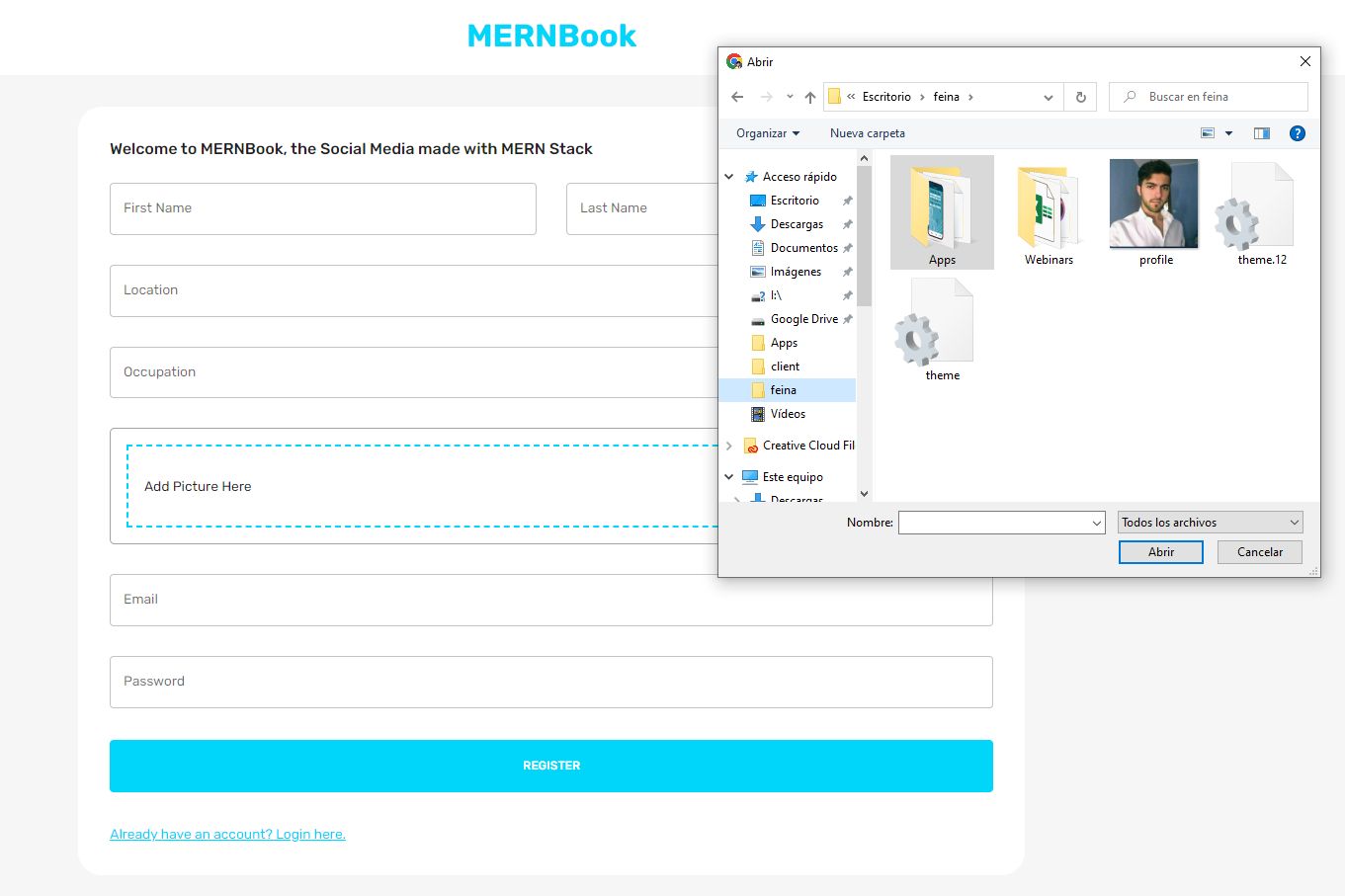Click the Add Picture Here dropzone
Image resolution: width=1345 pixels, height=896 pixels.
tap(423, 486)
